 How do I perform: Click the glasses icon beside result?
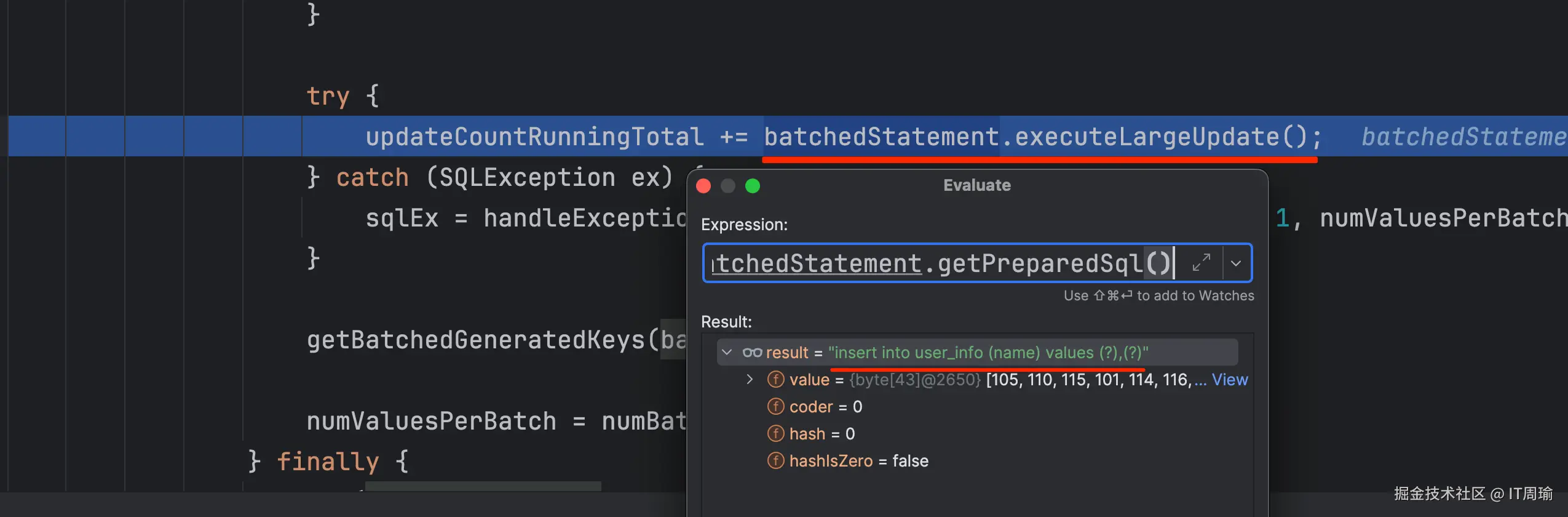[752, 353]
